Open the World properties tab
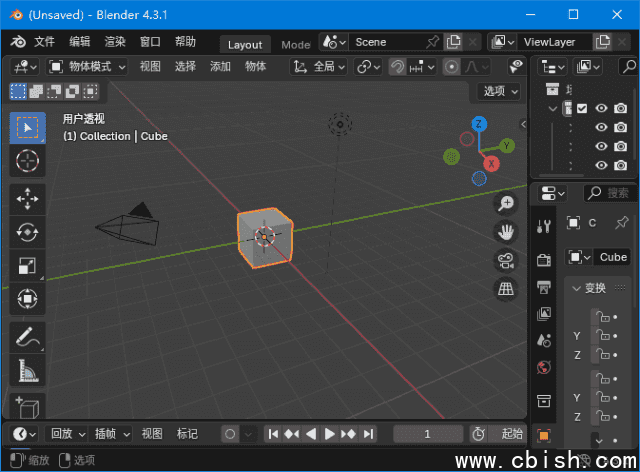 tap(544, 367)
